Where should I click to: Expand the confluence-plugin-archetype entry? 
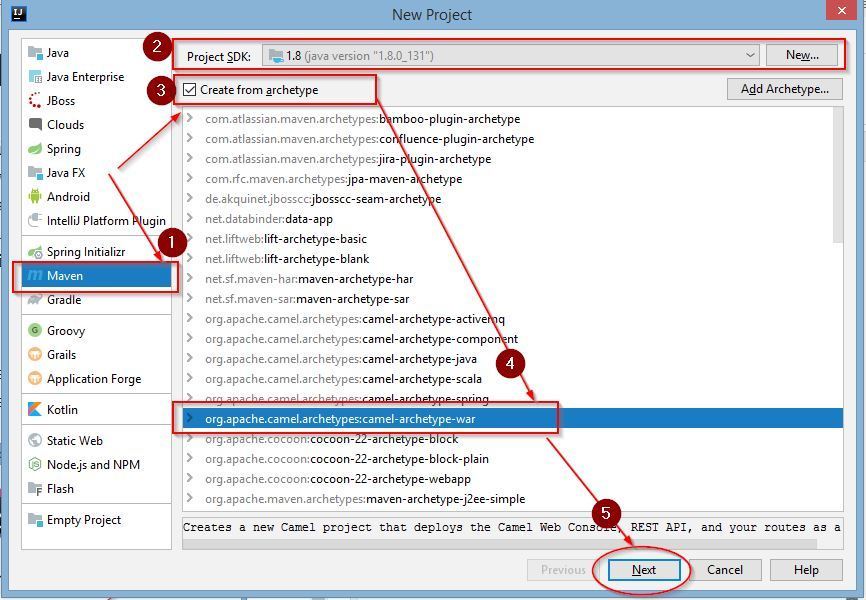click(189, 138)
